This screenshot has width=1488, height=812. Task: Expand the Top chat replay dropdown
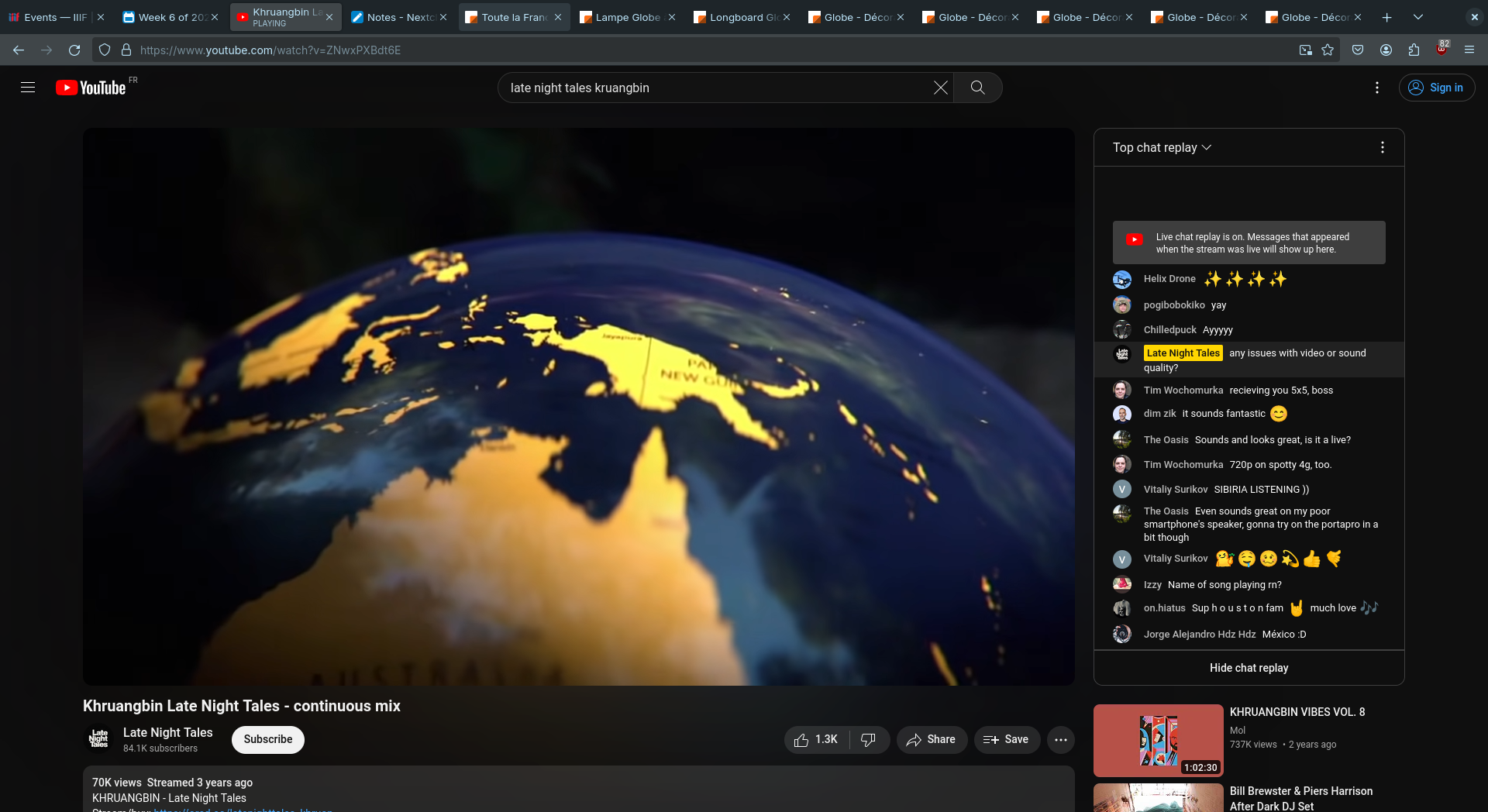click(x=1162, y=147)
